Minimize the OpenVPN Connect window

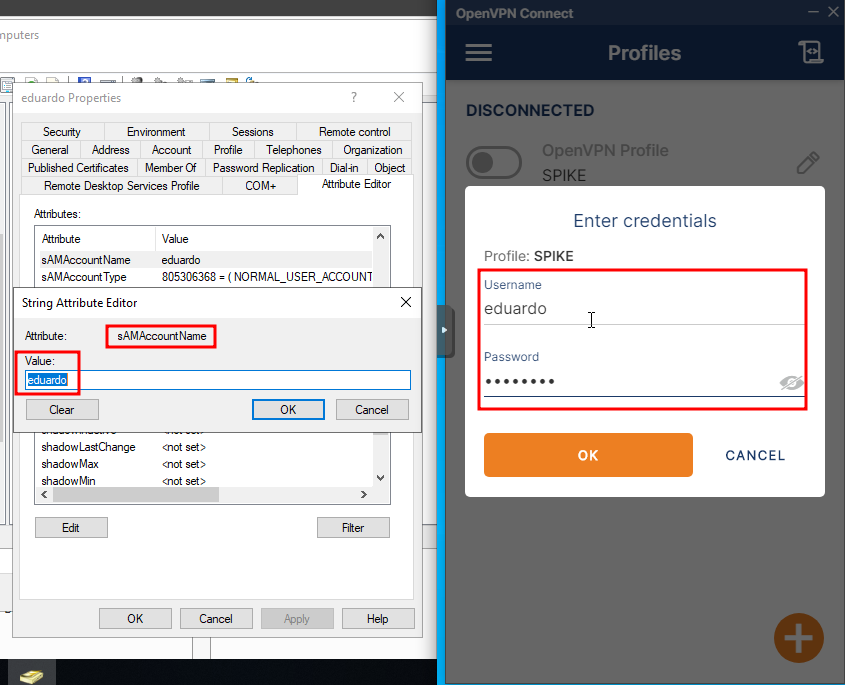coord(813,12)
